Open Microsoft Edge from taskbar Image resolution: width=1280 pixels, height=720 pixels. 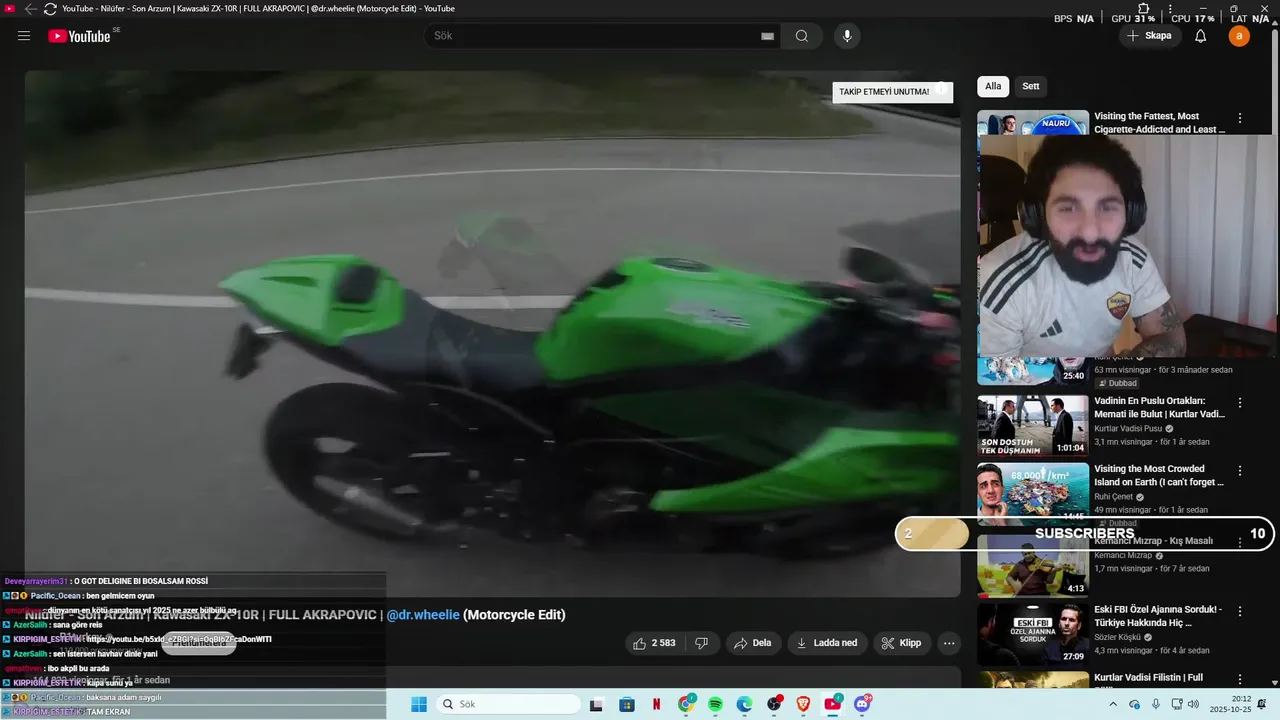coord(744,704)
